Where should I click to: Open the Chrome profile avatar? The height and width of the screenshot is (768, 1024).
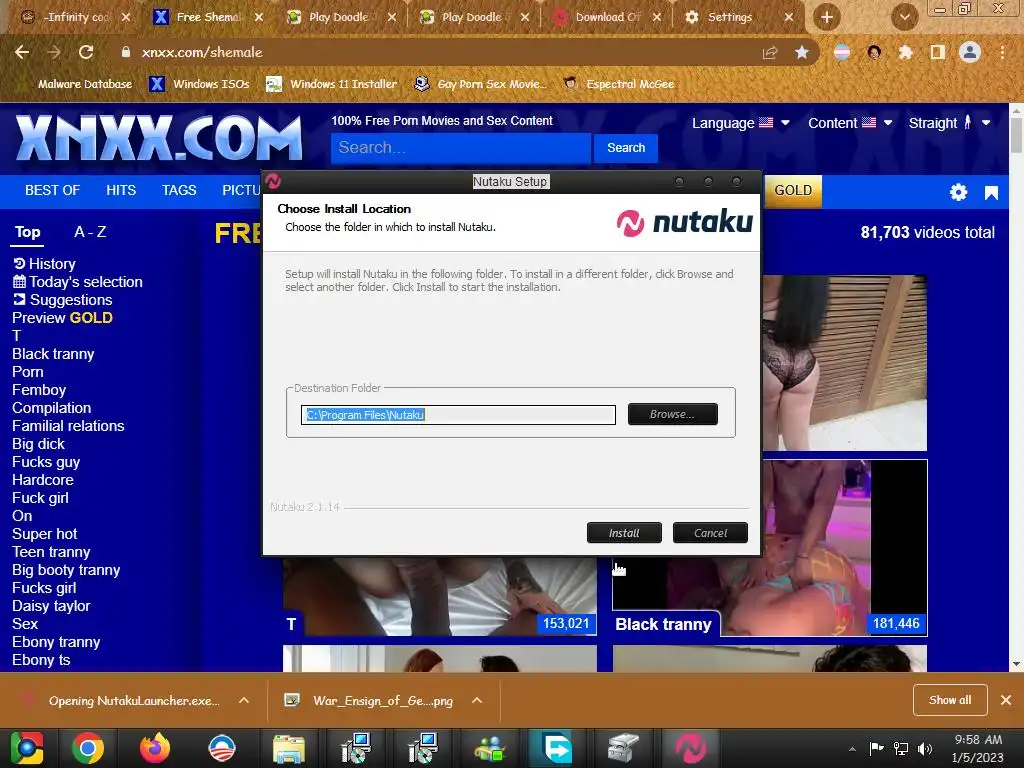(970, 52)
